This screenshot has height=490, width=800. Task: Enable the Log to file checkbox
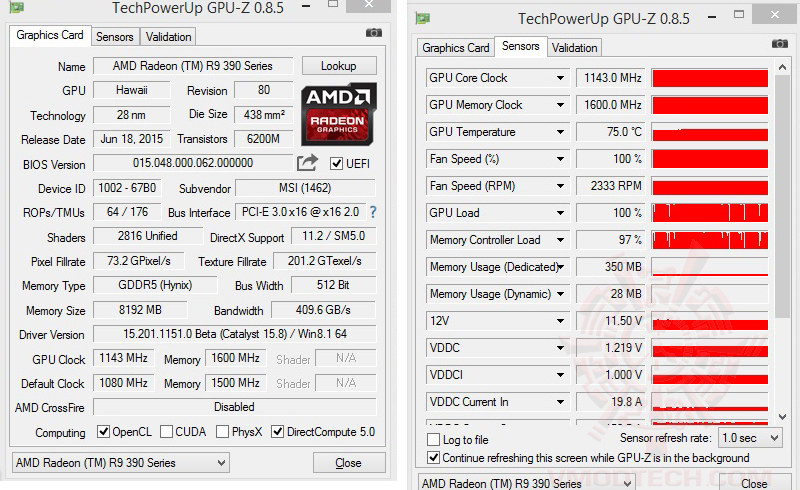point(434,440)
